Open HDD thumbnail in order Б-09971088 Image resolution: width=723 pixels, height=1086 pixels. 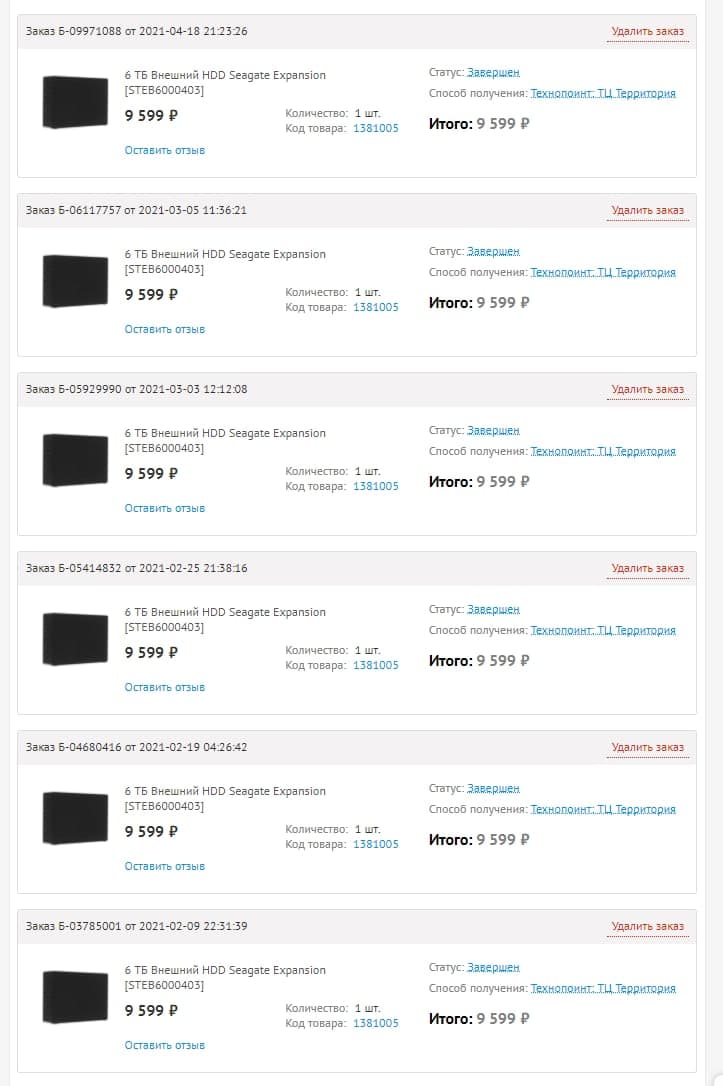click(75, 102)
